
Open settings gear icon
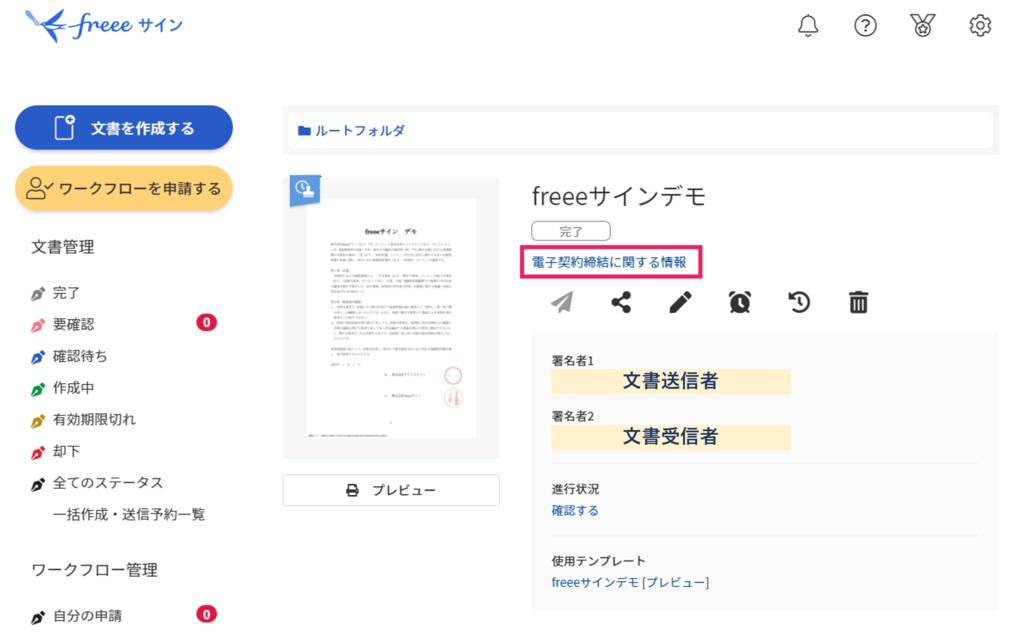click(980, 25)
